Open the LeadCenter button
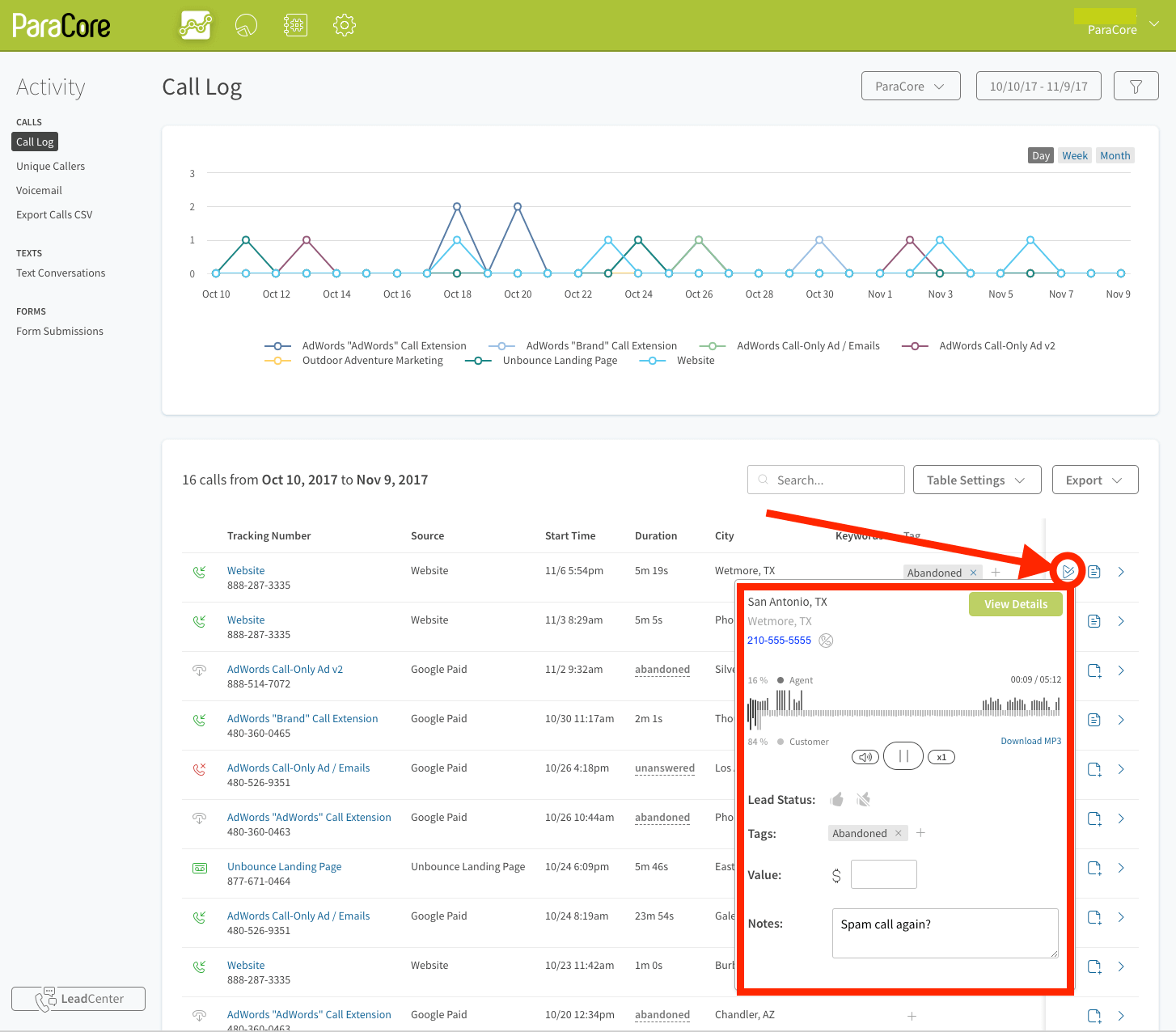1176x1032 pixels. (78, 999)
